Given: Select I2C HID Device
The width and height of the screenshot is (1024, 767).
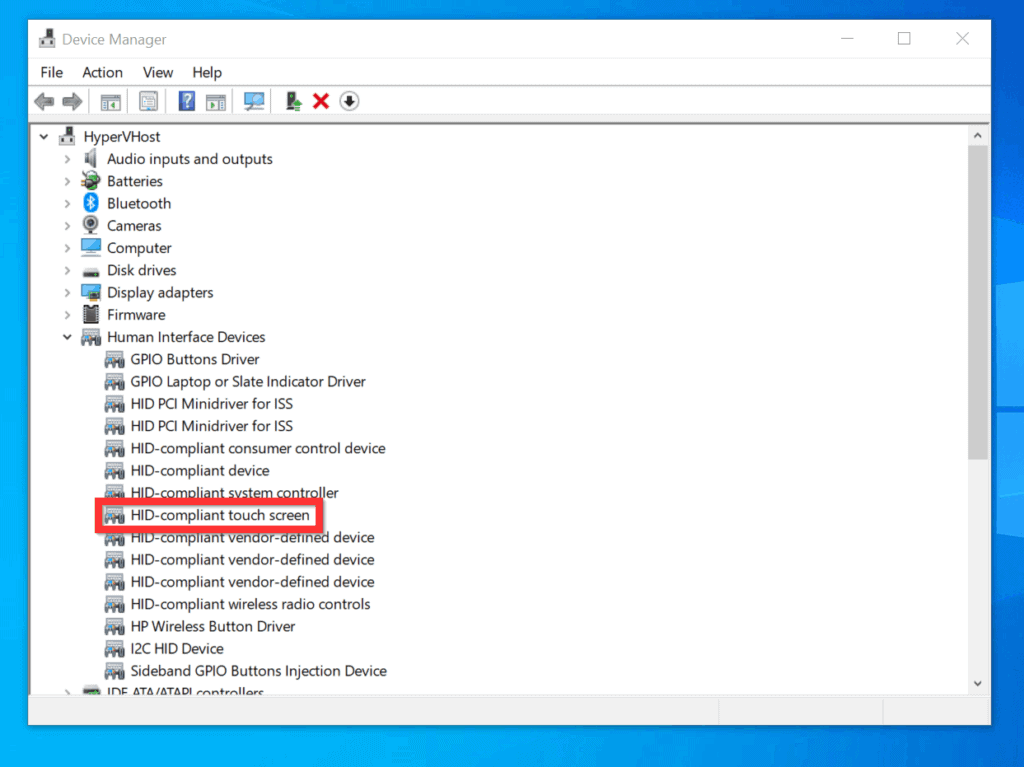Looking at the screenshot, I should (x=177, y=649).
